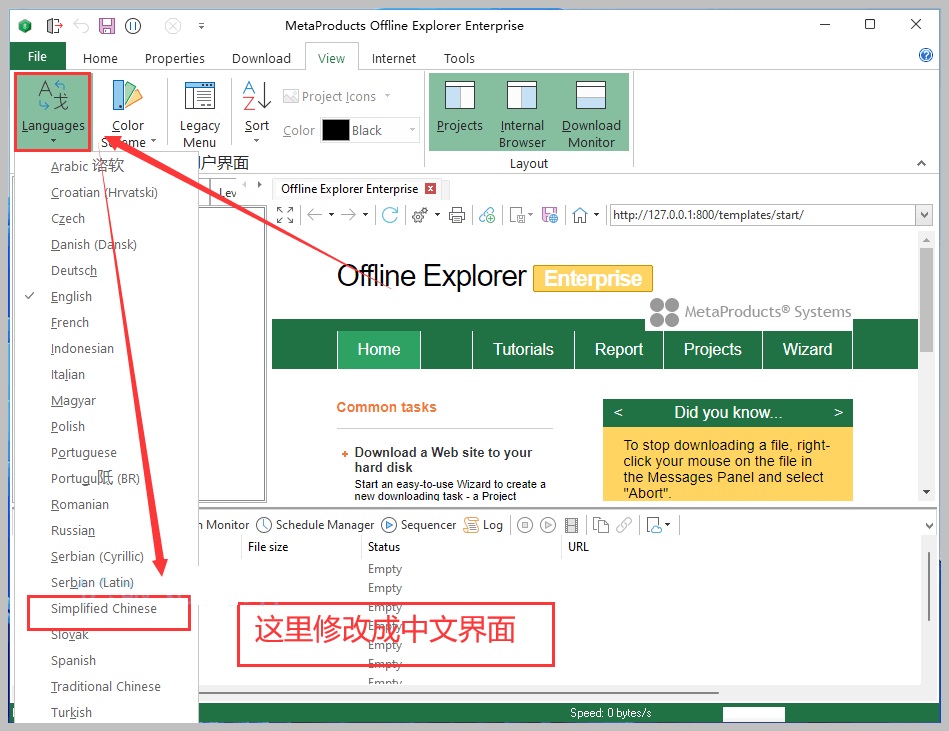Open the Black color dropdown
949x731 pixels.
(x=412, y=130)
